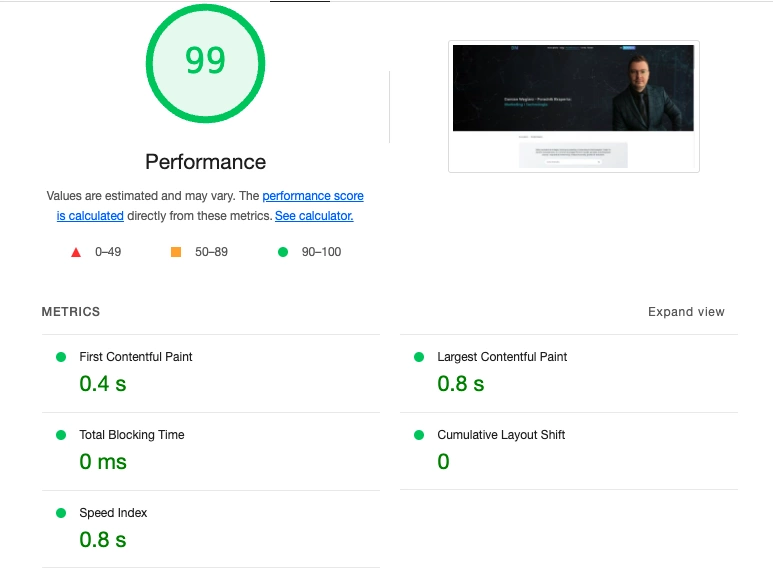This screenshot has height=574, width=773.
Task: Expand the Total Blocking Time metric label
Action: pyautogui.click(x=132, y=435)
